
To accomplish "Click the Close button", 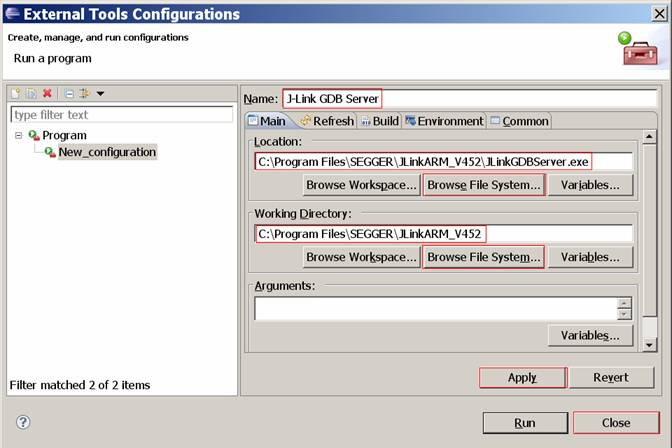I will pos(616,423).
